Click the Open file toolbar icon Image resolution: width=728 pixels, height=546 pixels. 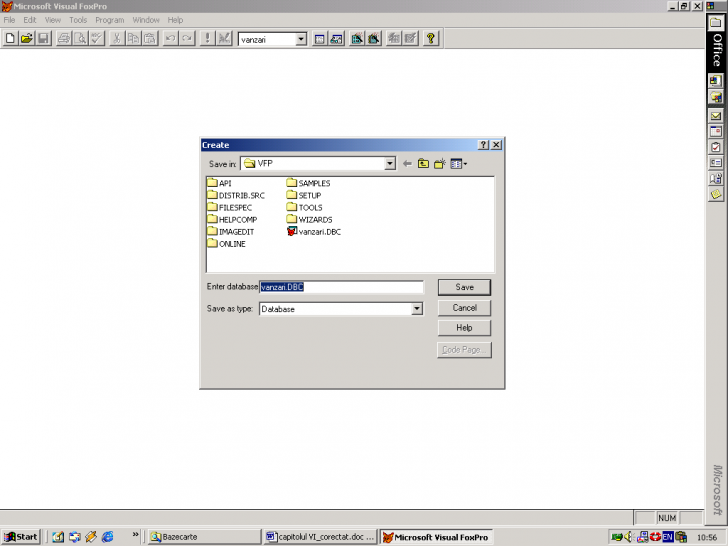click(x=27, y=39)
